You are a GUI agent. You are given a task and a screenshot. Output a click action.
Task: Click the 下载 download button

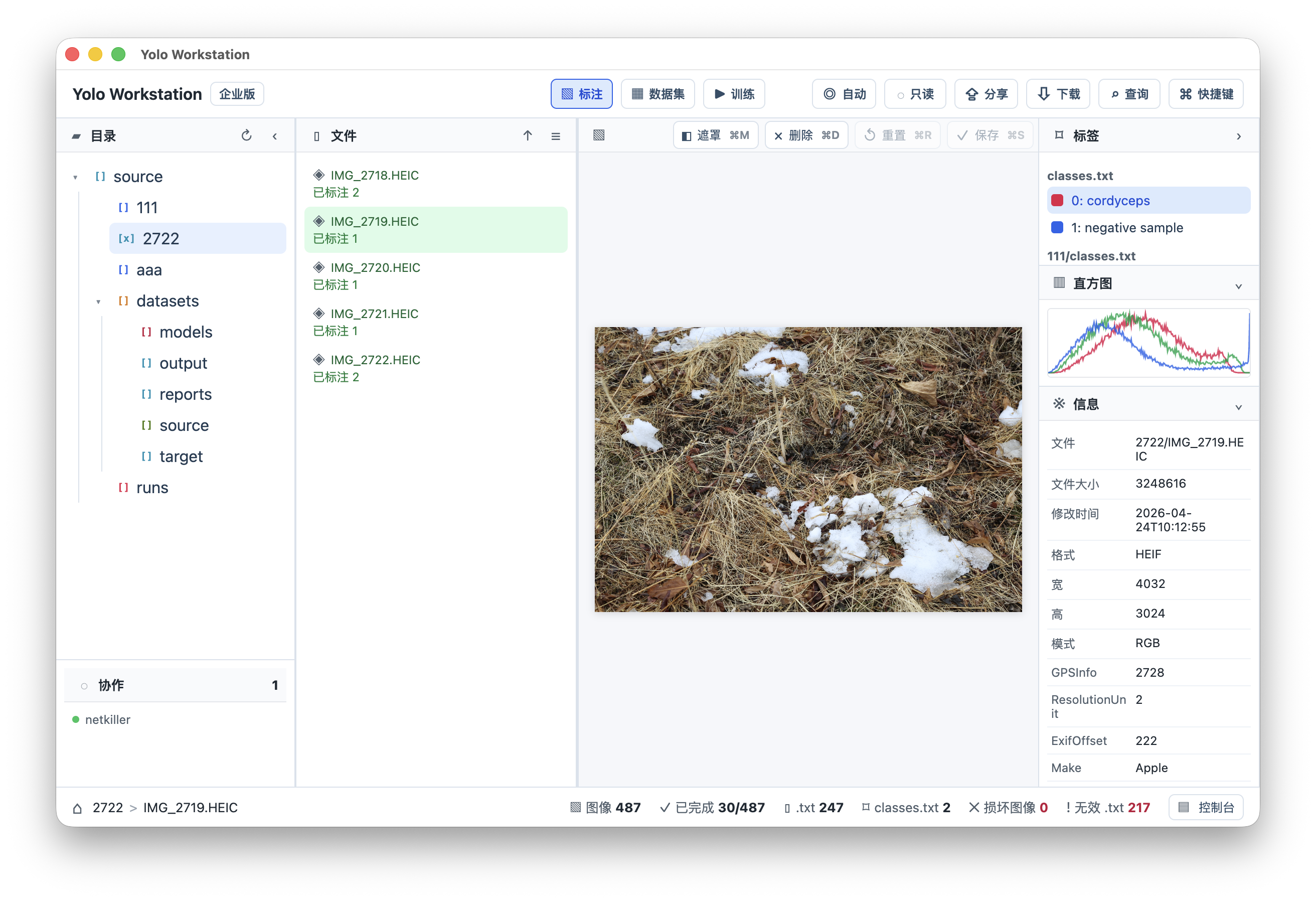tap(1058, 94)
